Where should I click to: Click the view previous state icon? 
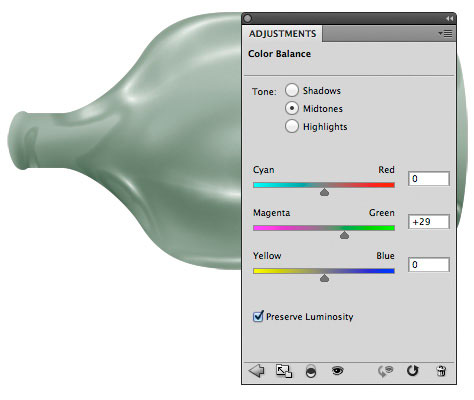[x=386, y=371]
